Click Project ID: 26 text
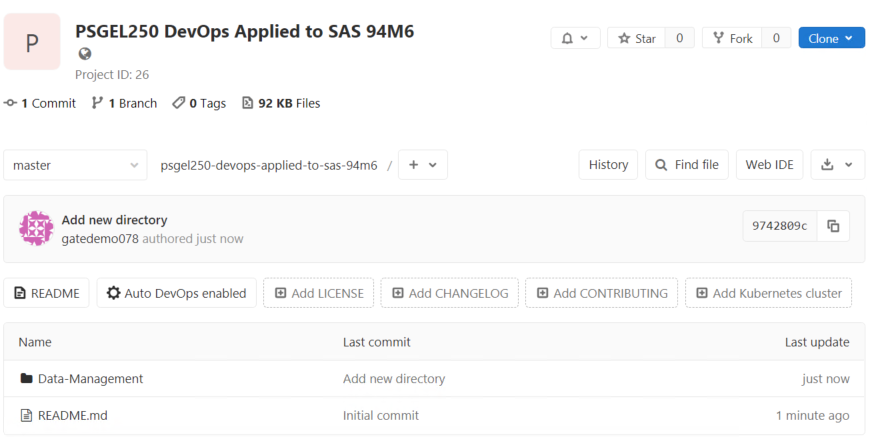Viewport: 877px width, 440px height. [112, 74]
